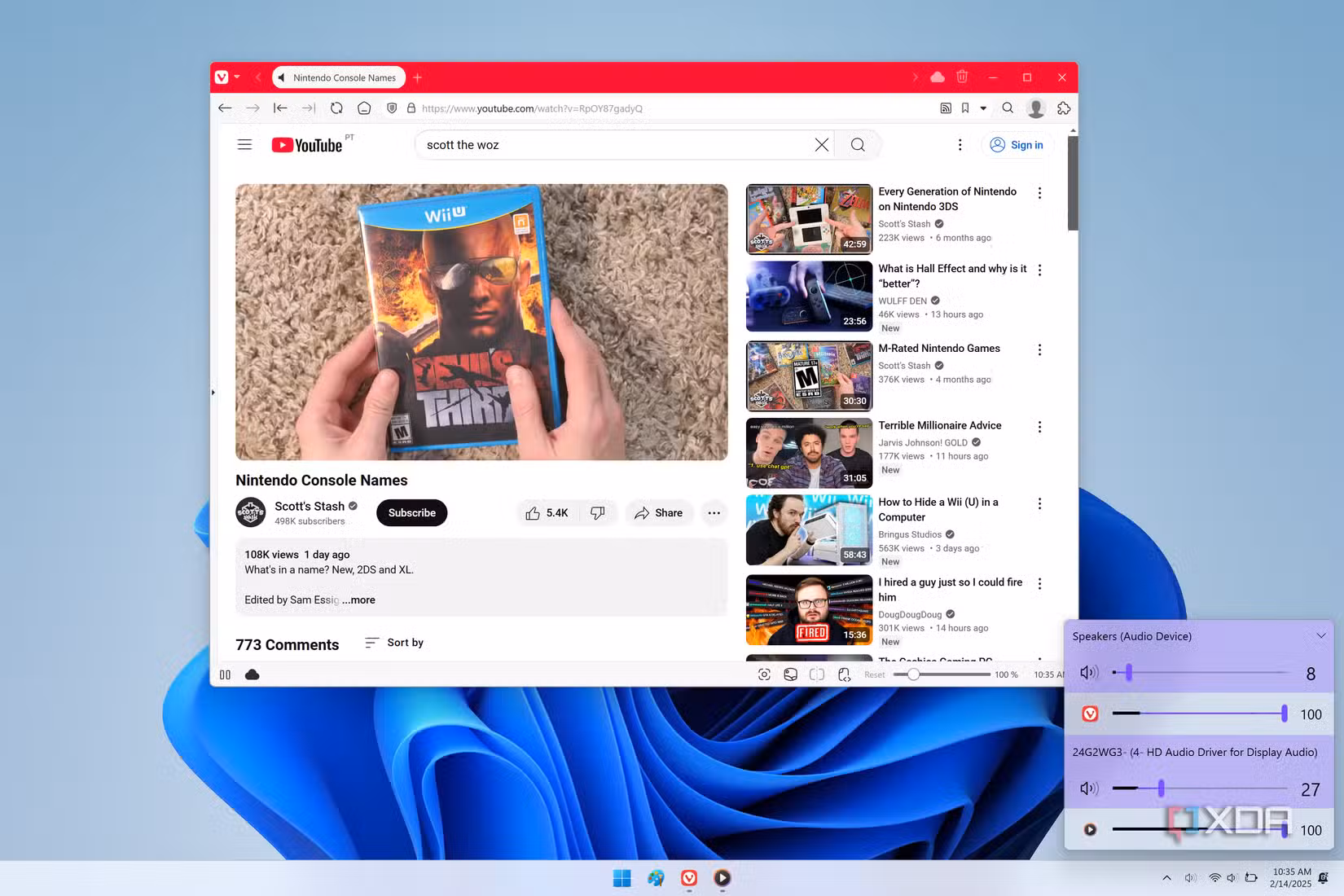Go to the browser home page icon
The width and height of the screenshot is (1344, 896).
coord(364,108)
